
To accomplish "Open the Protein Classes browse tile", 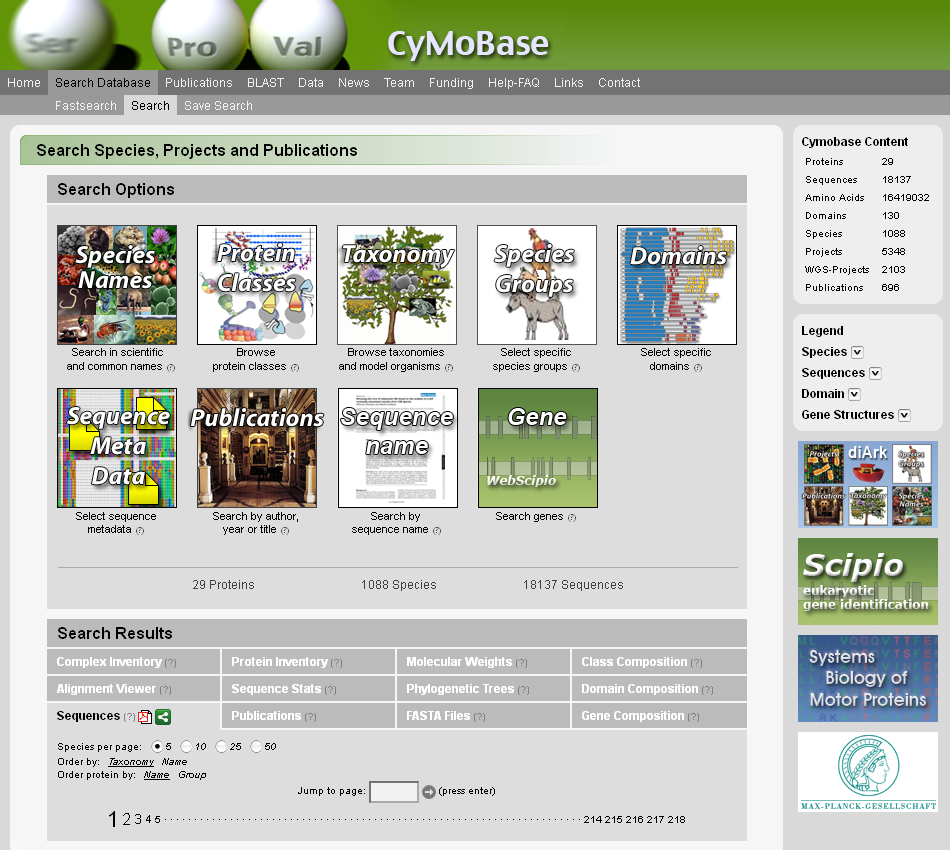I will click(257, 285).
